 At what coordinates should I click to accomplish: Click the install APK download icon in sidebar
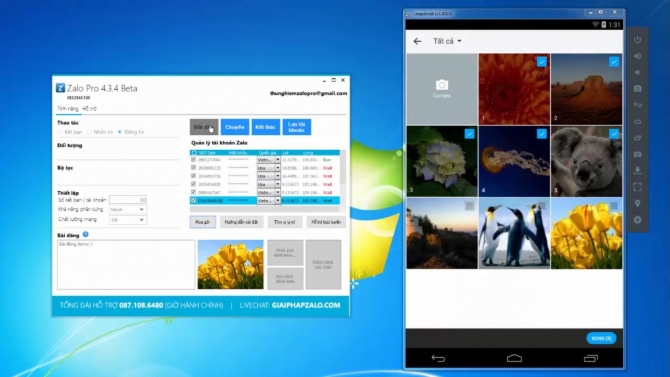638,171
